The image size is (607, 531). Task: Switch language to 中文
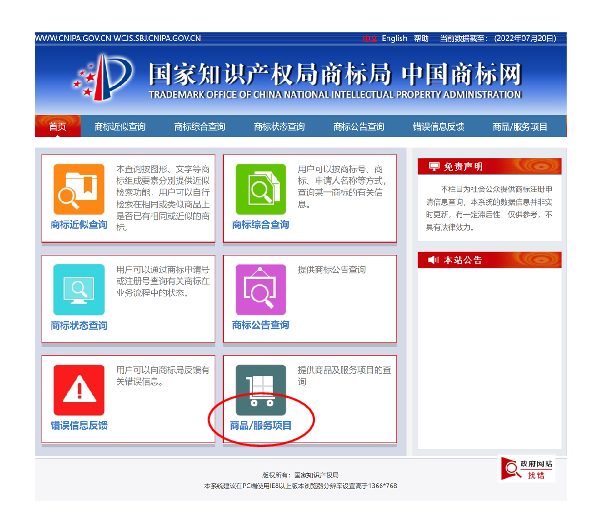(x=370, y=38)
